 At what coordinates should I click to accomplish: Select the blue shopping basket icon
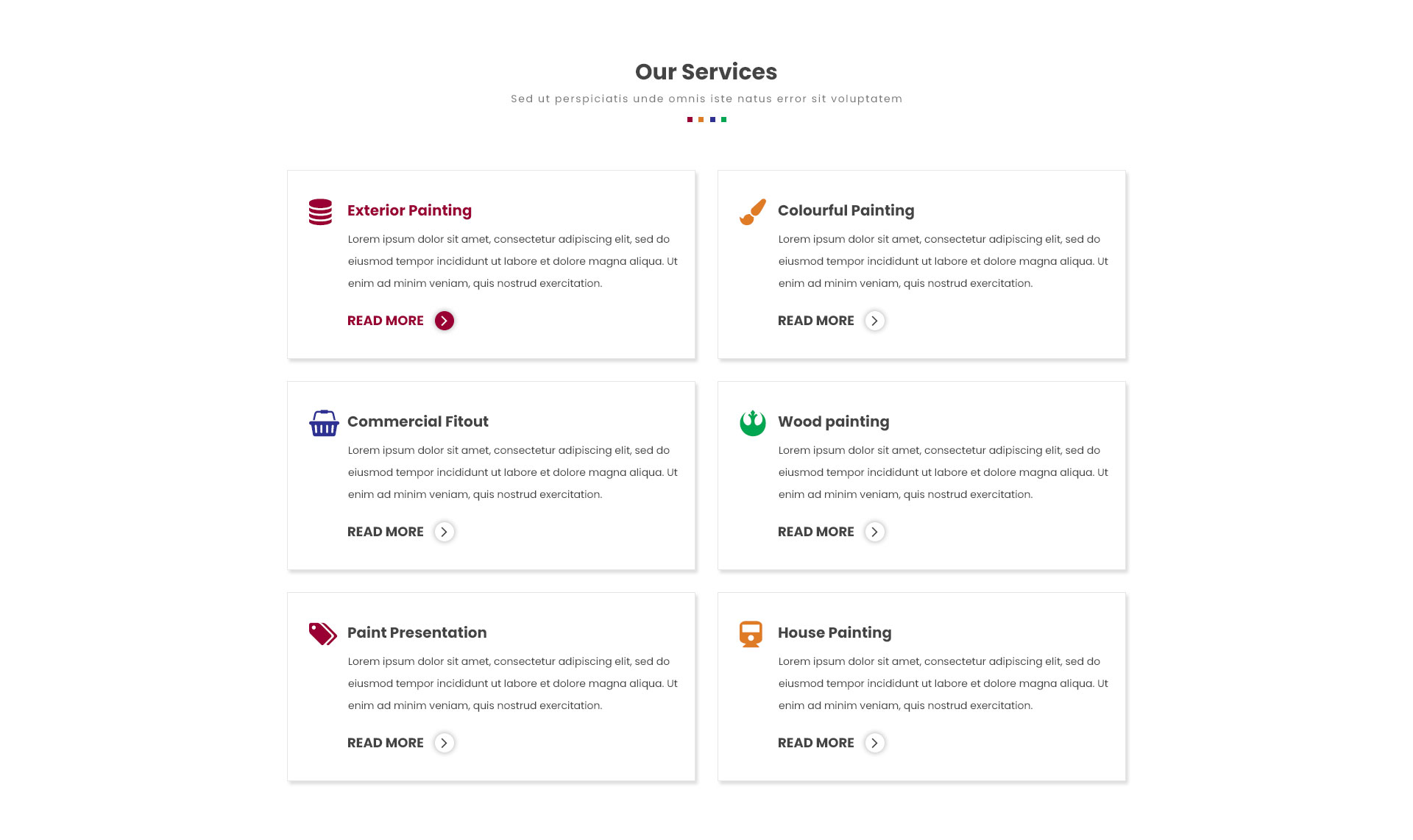coord(324,423)
